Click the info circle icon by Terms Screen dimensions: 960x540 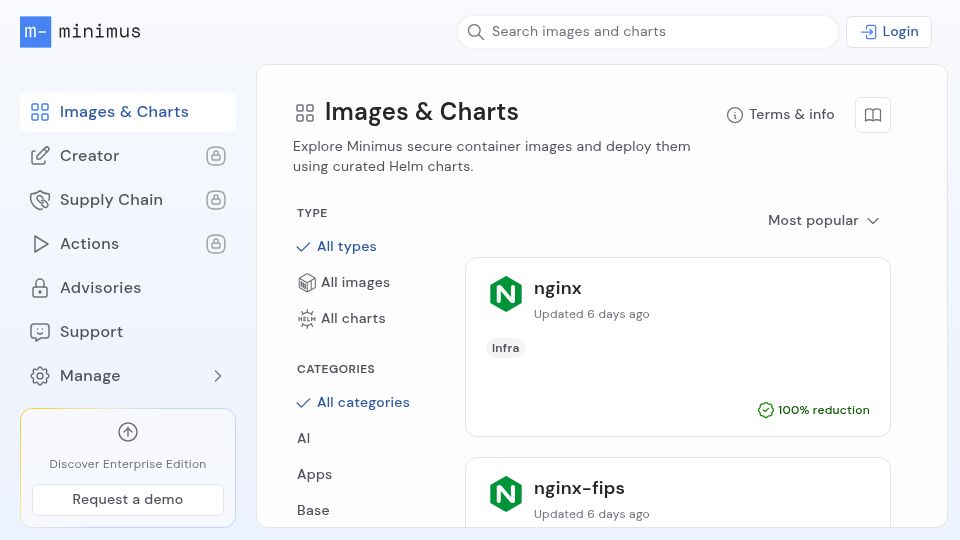tap(735, 115)
